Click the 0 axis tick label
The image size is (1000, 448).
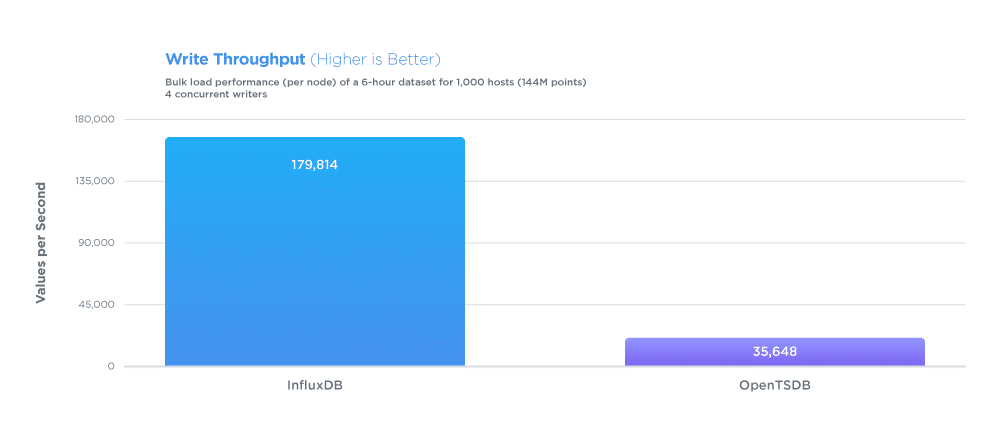(x=111, y=366)
